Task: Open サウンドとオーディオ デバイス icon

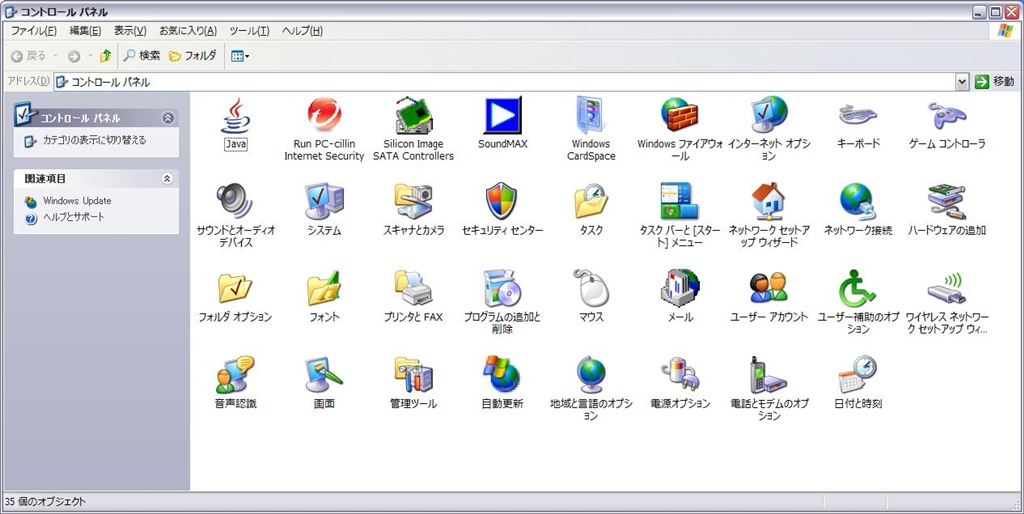Action: [235, 201]
